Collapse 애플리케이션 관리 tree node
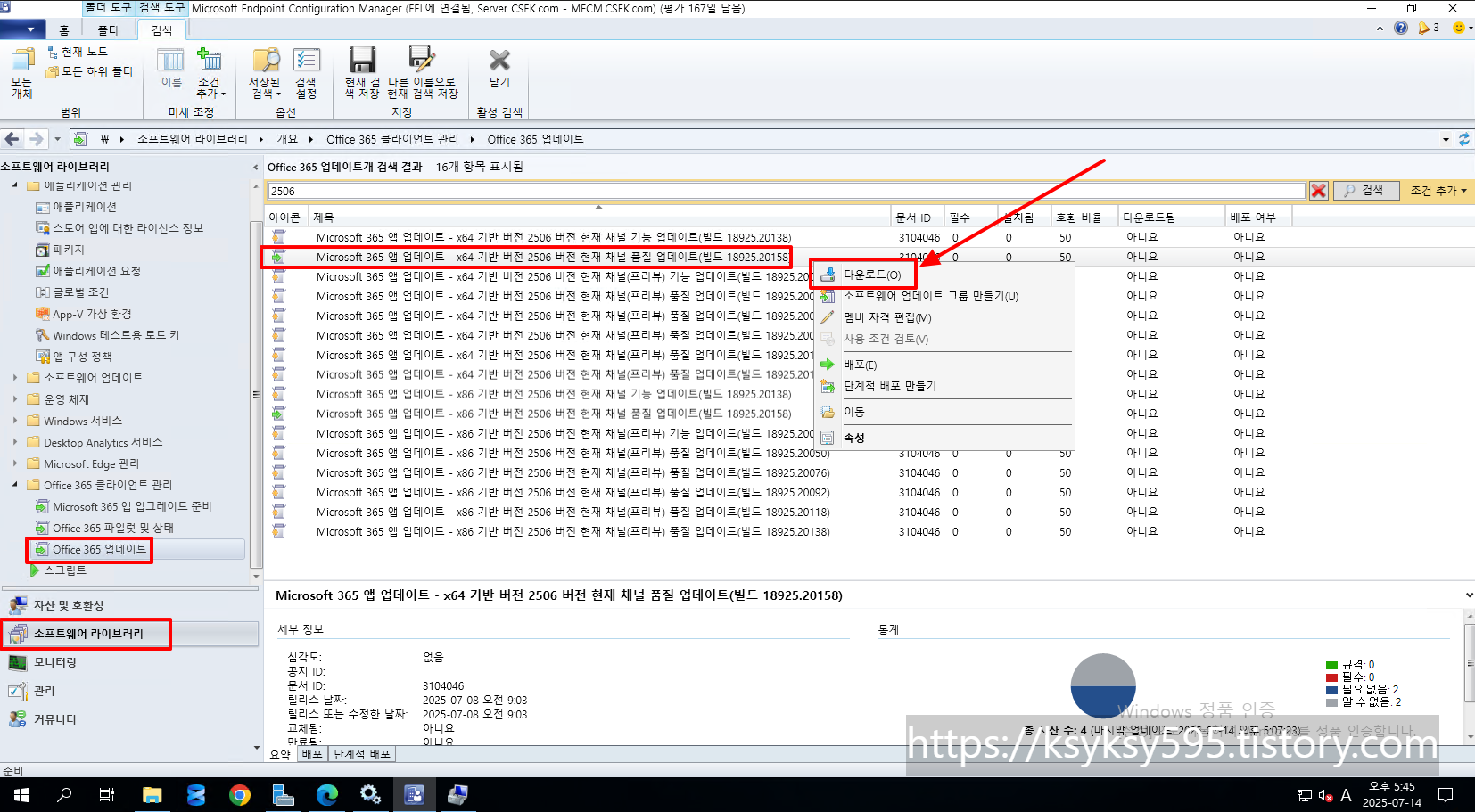1475x812 pixels. [15, 185]
